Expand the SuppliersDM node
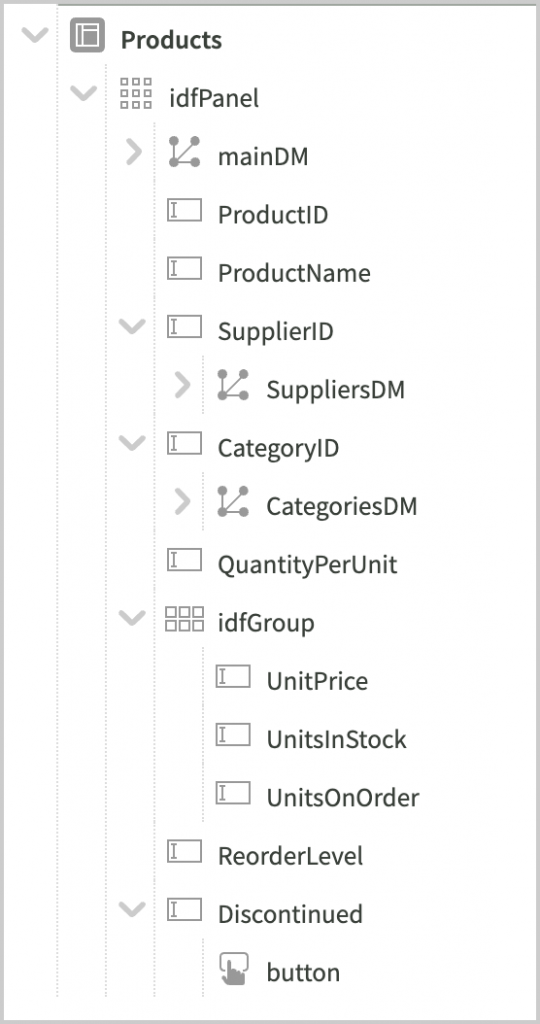 pos(182,385)
